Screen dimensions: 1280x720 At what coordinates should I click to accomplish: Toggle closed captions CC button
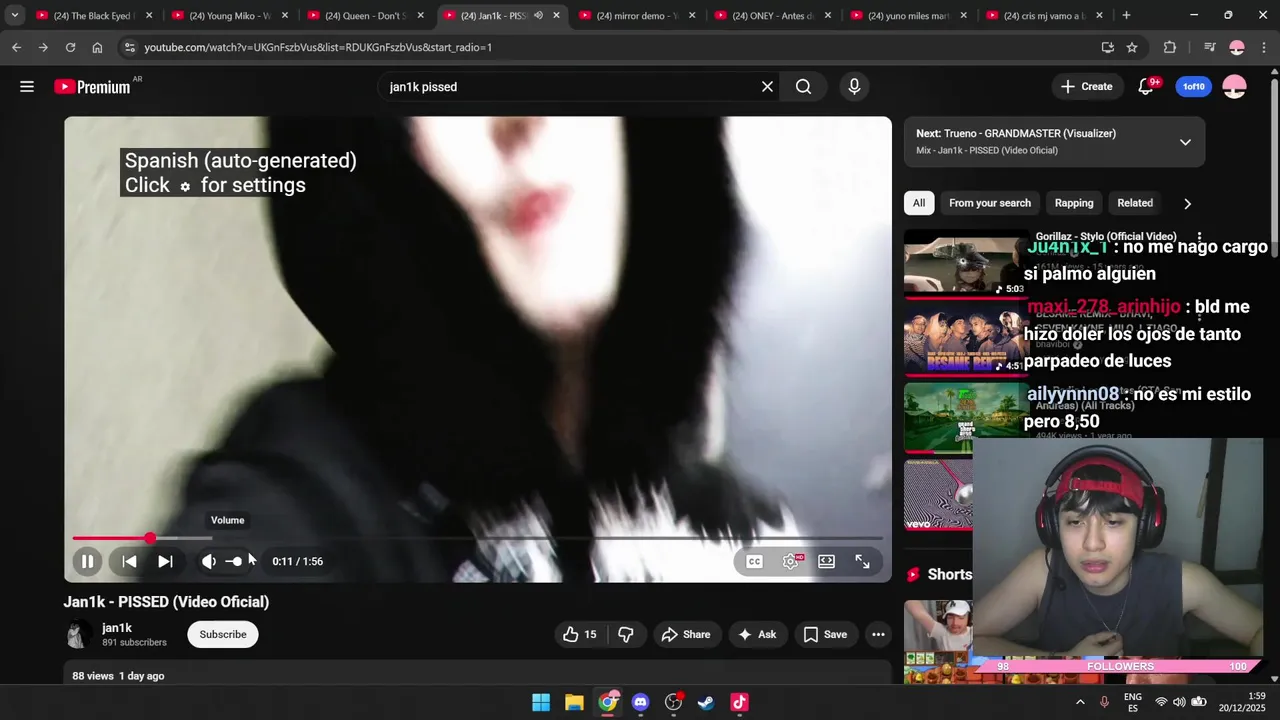[755, 562]
